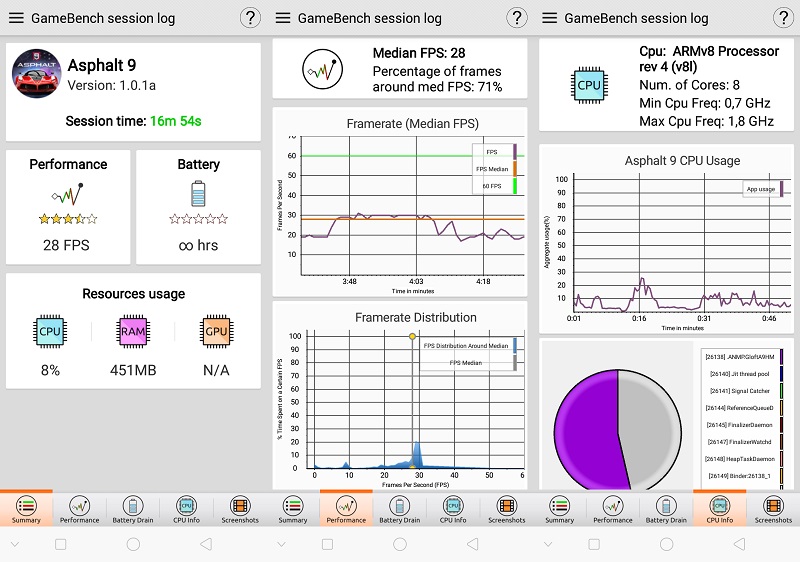Click the App usage legend on CPU Usage chart
This screenshot has width=800, height=562.
764,189
